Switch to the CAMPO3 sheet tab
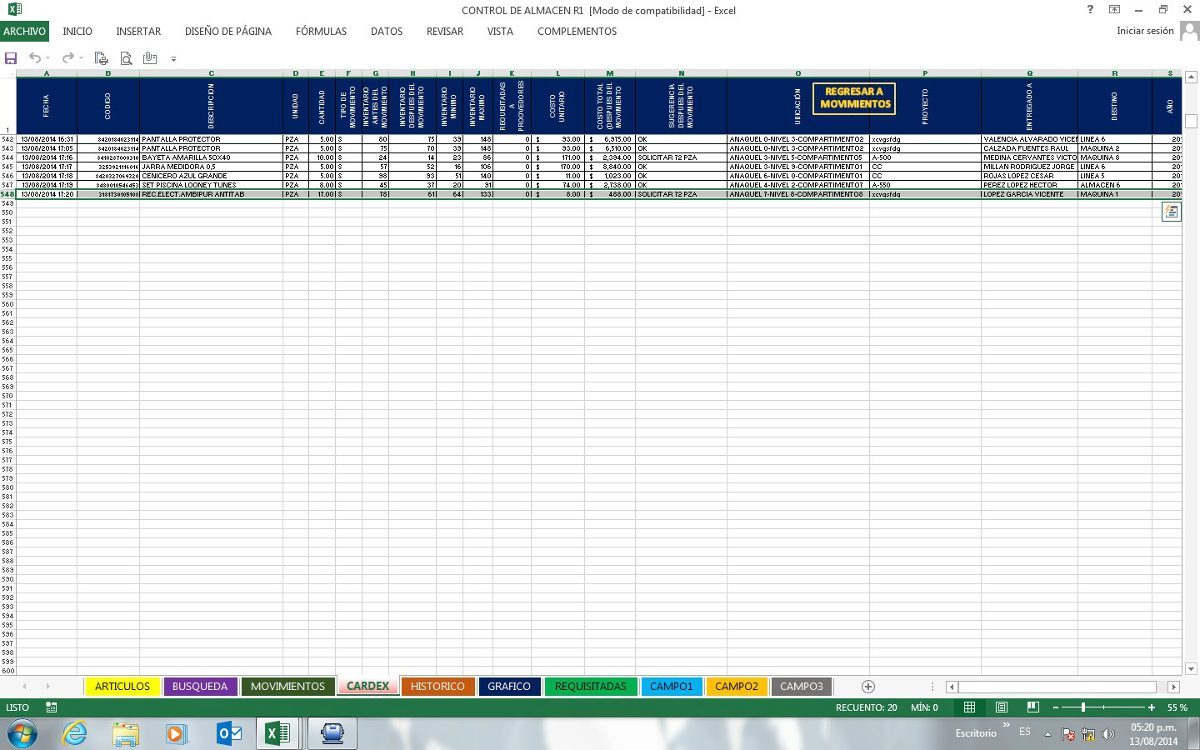This screenshot has height=750, width=1200. coord(801,686)
